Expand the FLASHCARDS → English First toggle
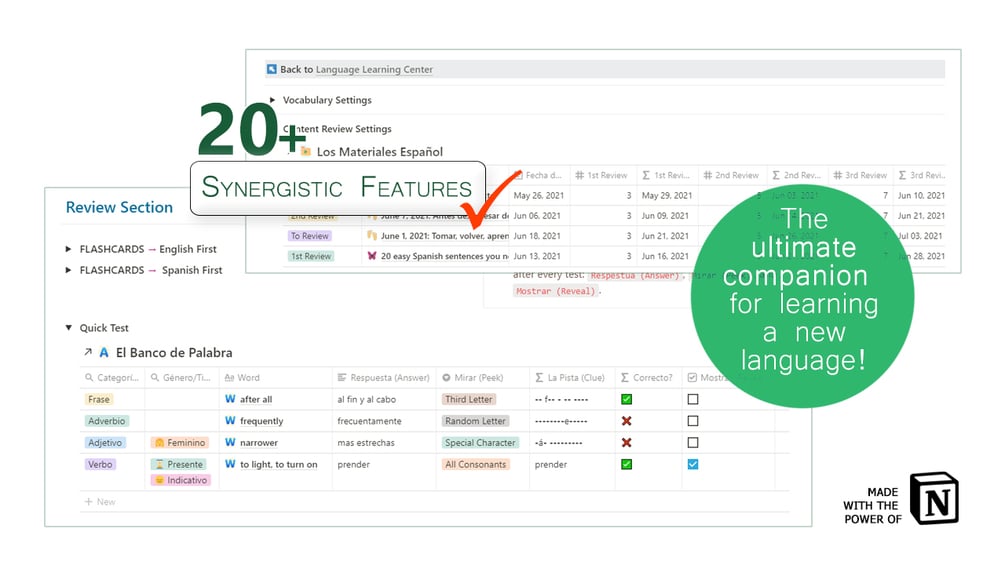The width and height of the screenshot is (1005, 565). click(x=68, y=249)
